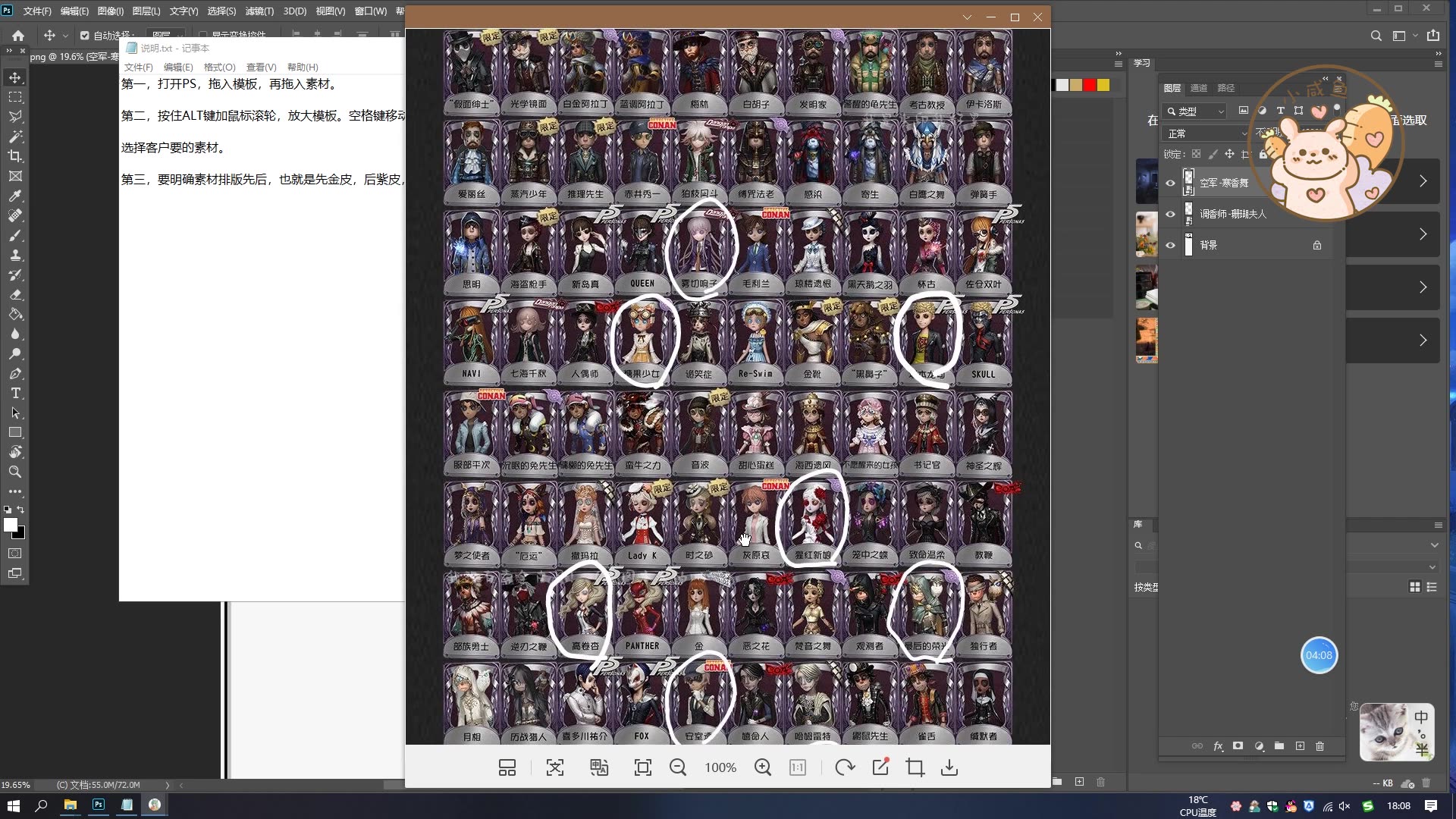This screenshot has width=1456, height=819.
Task: Open blend mode dropdown 正常
Action: click(1207, 133)
